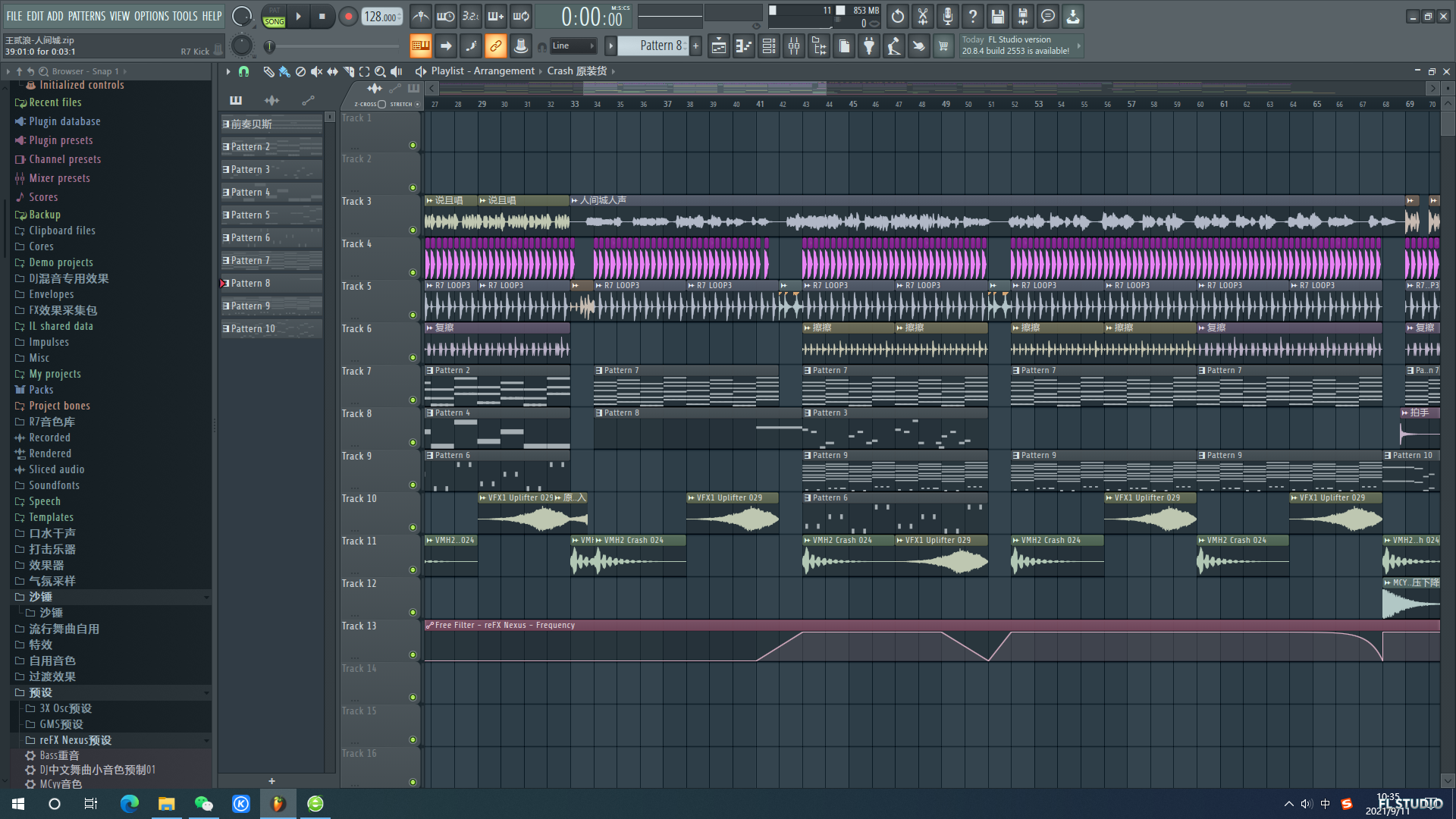
Task: Mute Track 13 with its green dot
Action: (x=413, y=654)
